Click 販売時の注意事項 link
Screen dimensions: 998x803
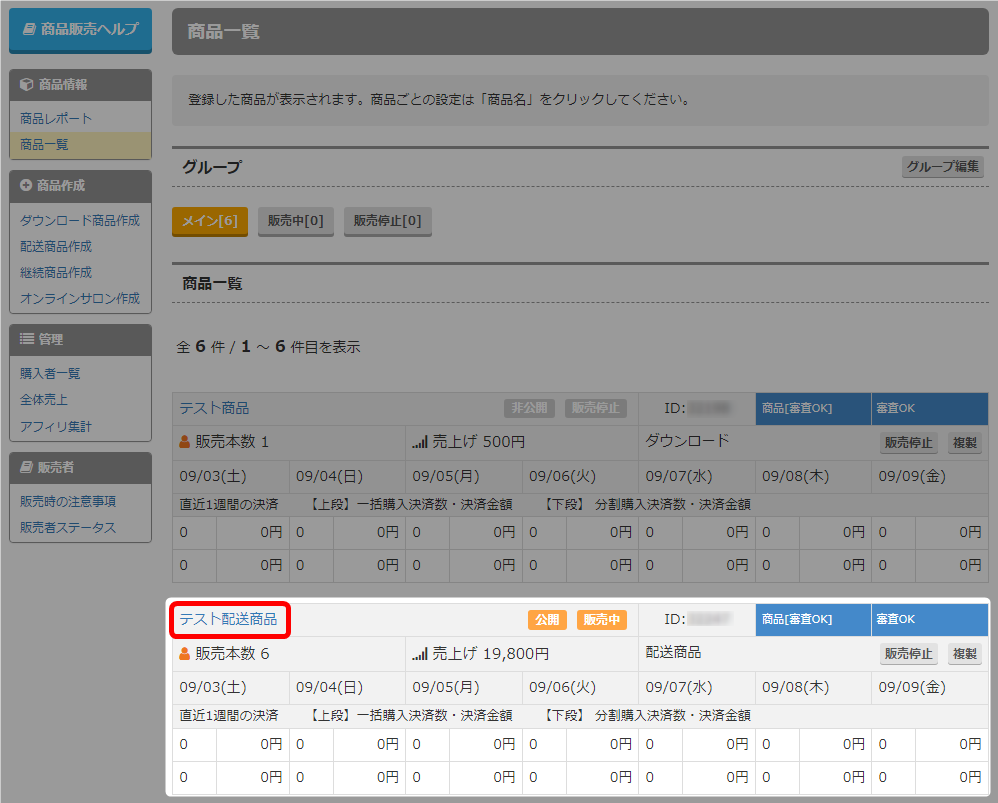point(68,501)
